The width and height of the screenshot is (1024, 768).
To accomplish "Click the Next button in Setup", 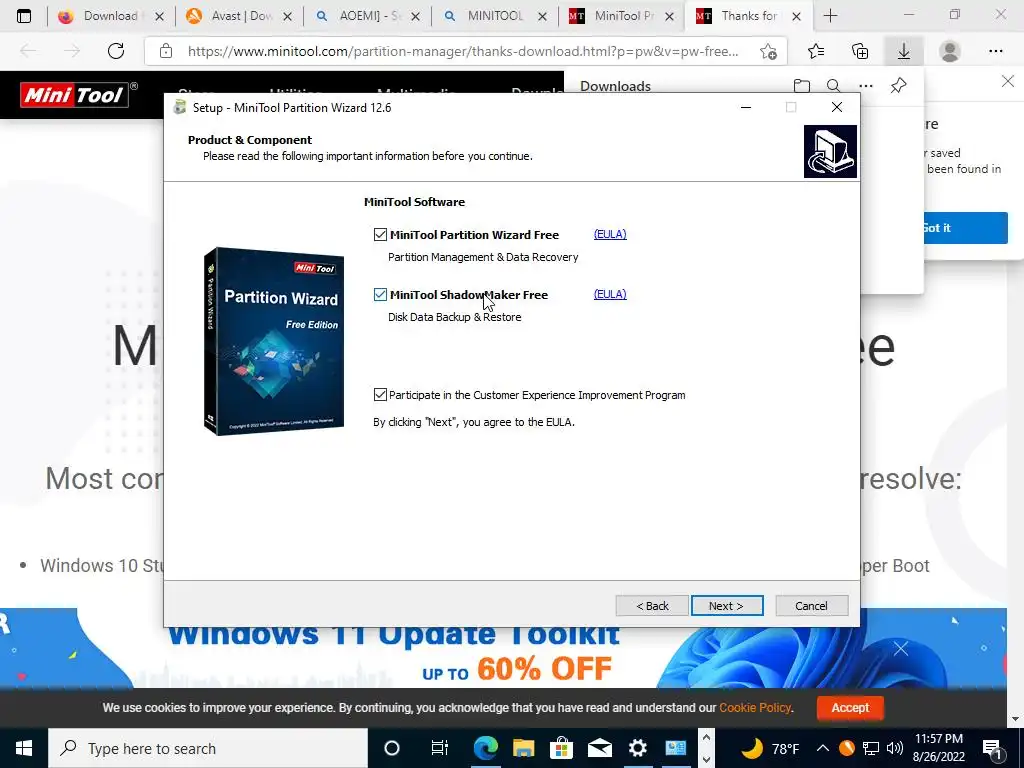I will coord(727,606).
